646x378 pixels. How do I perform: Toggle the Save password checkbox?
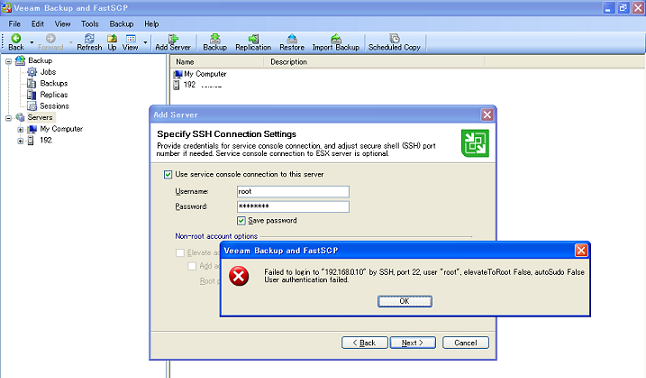pyautogui.click(x=241, y=221)
